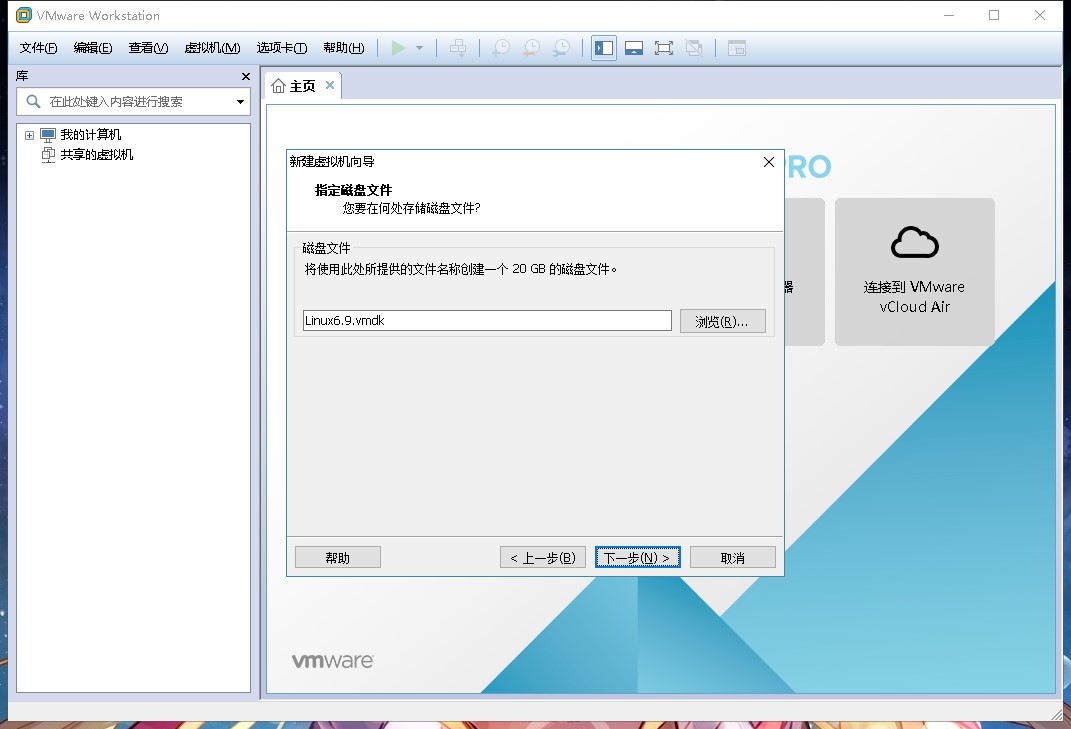Minimize the VMware Workstation window
Screen dimensions: 1071x729
(949, 15)
